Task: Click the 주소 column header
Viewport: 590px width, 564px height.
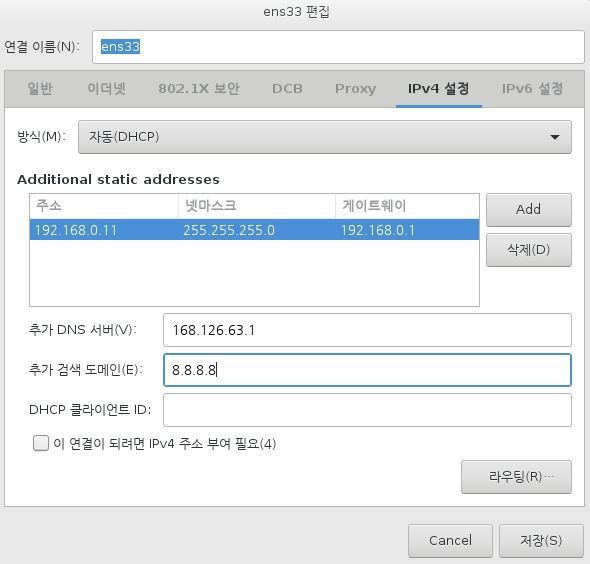Action: pyautogui.click(x=104, y=206)
